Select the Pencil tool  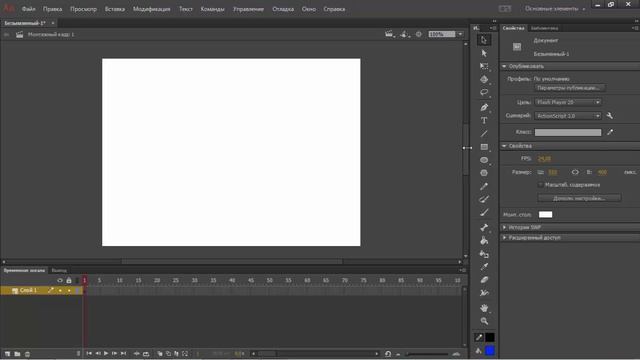(484, 186)
